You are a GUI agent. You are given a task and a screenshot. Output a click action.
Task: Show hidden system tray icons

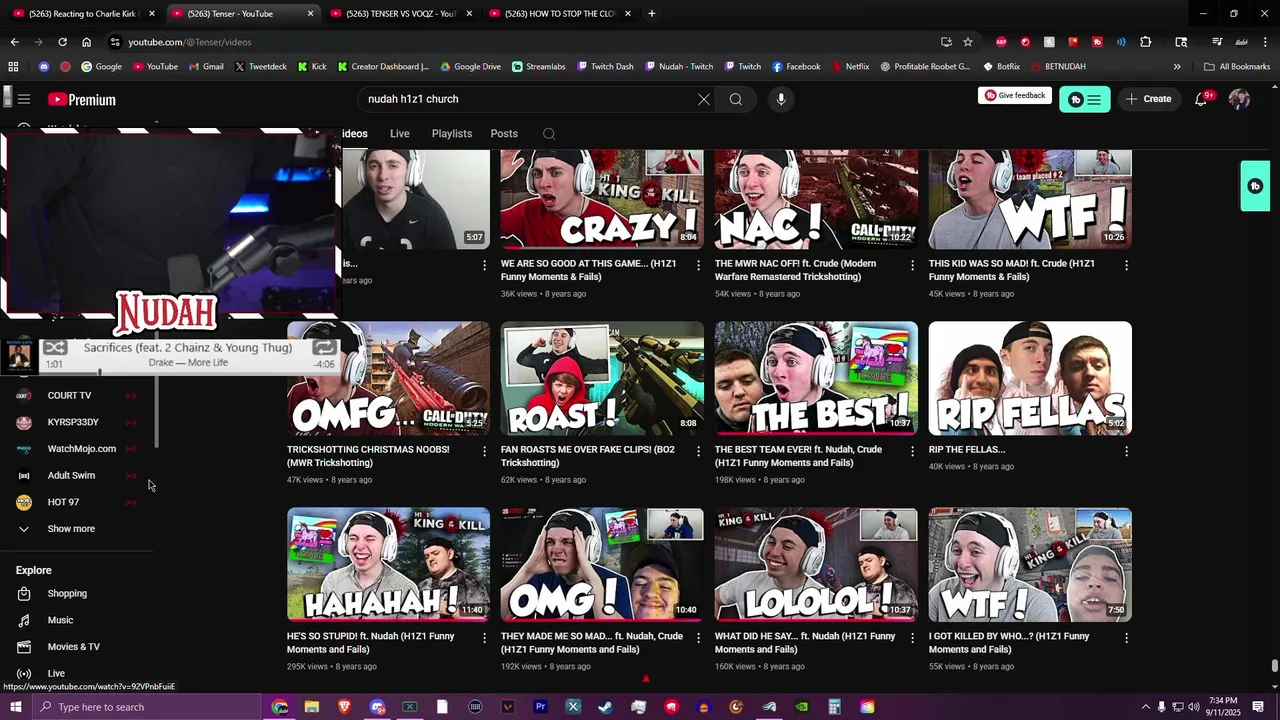tap(1145, 707)
